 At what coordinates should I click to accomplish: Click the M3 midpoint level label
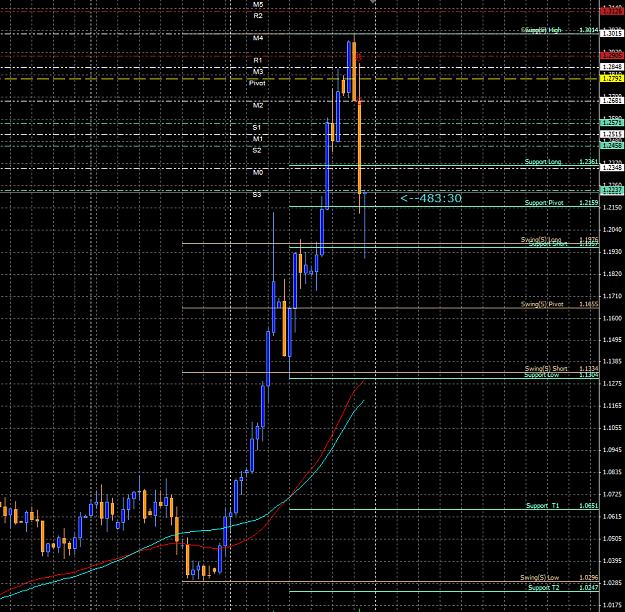click(x=258, y=72)
